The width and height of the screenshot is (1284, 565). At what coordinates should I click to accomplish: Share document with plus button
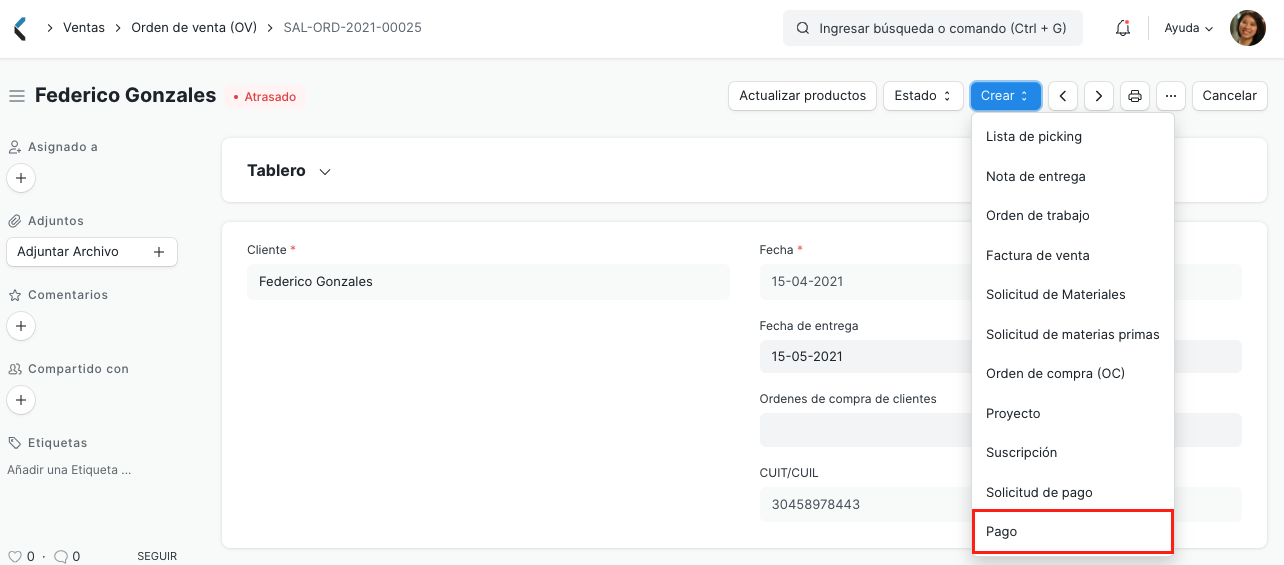[21, 400]
